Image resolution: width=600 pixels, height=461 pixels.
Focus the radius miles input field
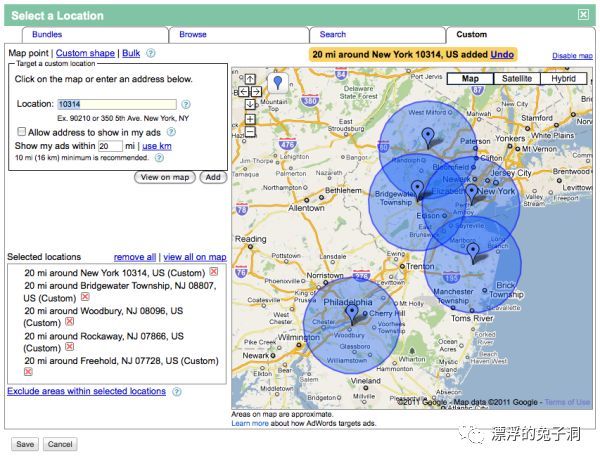(x=110, y=146)
